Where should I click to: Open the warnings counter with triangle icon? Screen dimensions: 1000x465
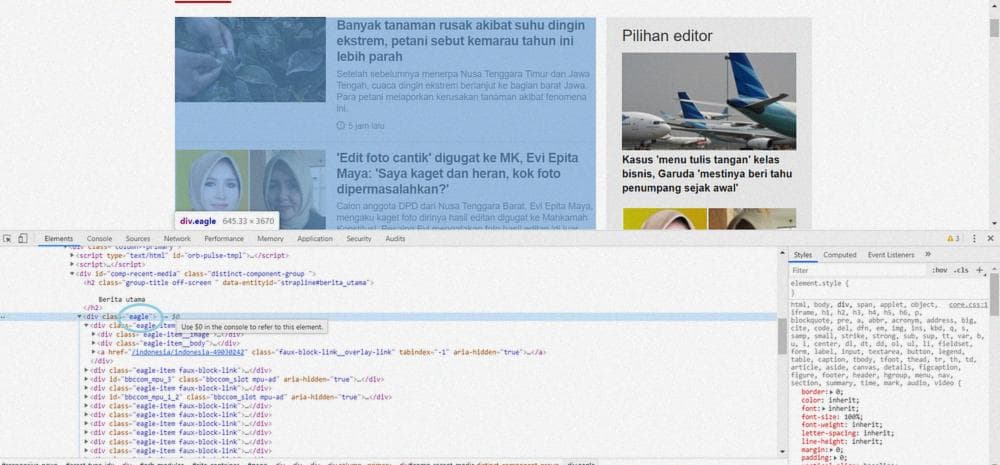click(x=953, y=239)
